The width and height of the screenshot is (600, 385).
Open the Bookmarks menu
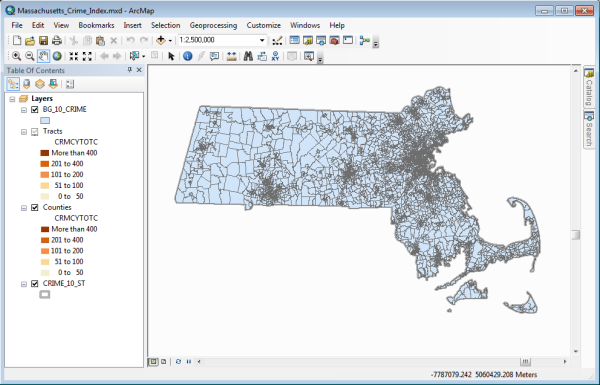click(96, 25)
